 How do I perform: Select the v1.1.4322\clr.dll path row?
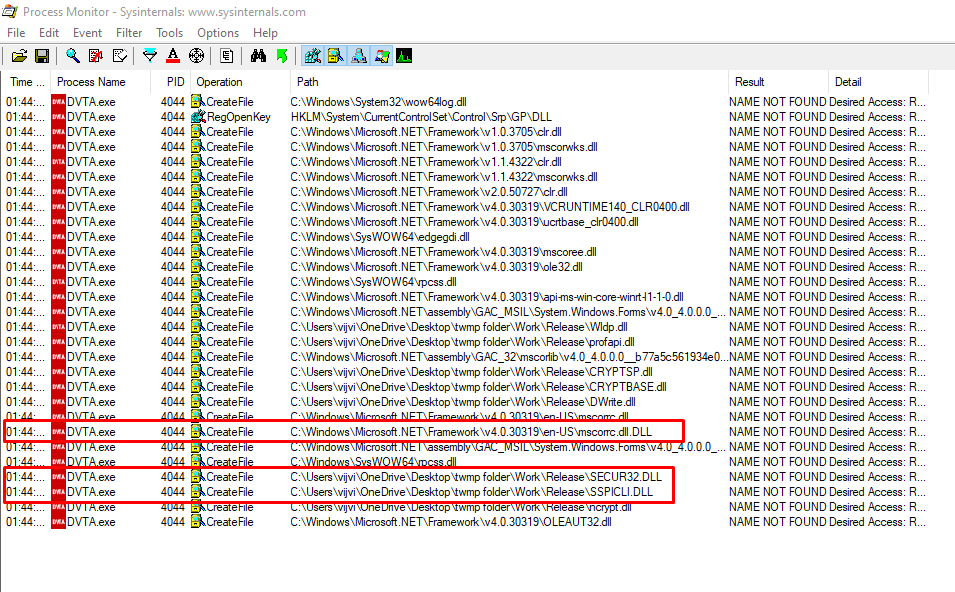tap(426, 162)
